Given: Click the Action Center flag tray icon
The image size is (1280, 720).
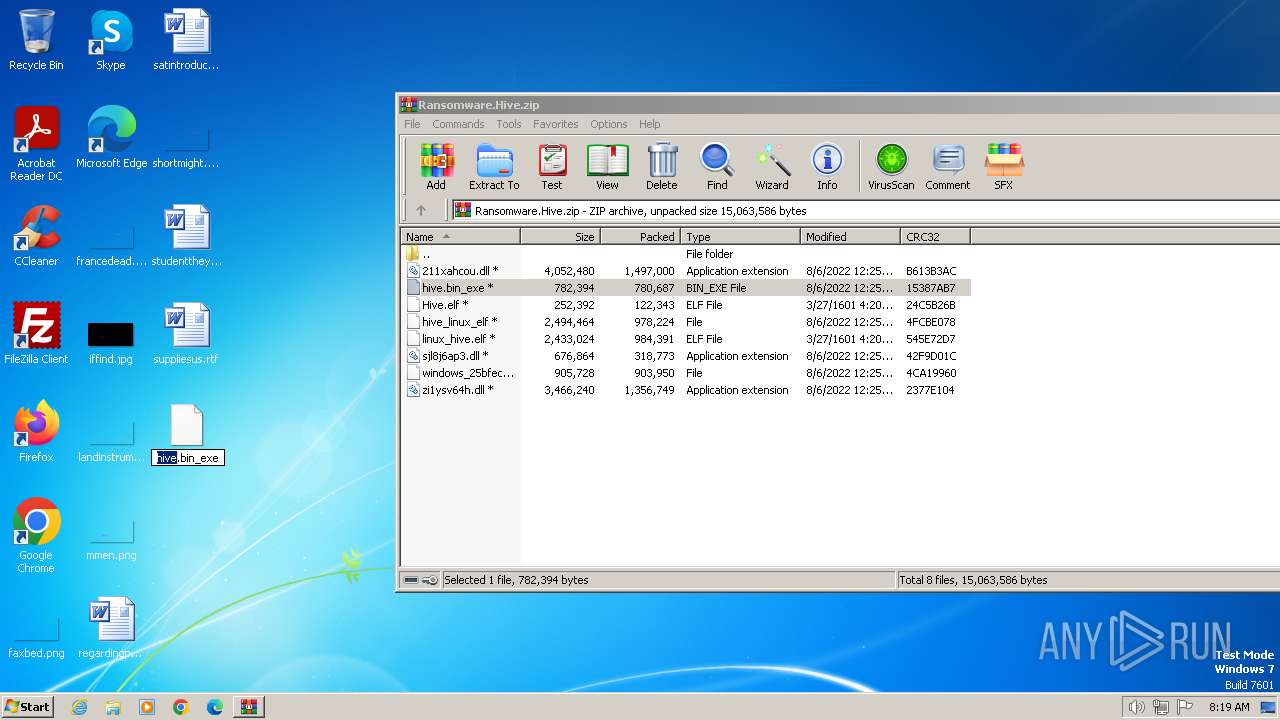Looking at the screenshot, I should click(x=1185, y=707).
